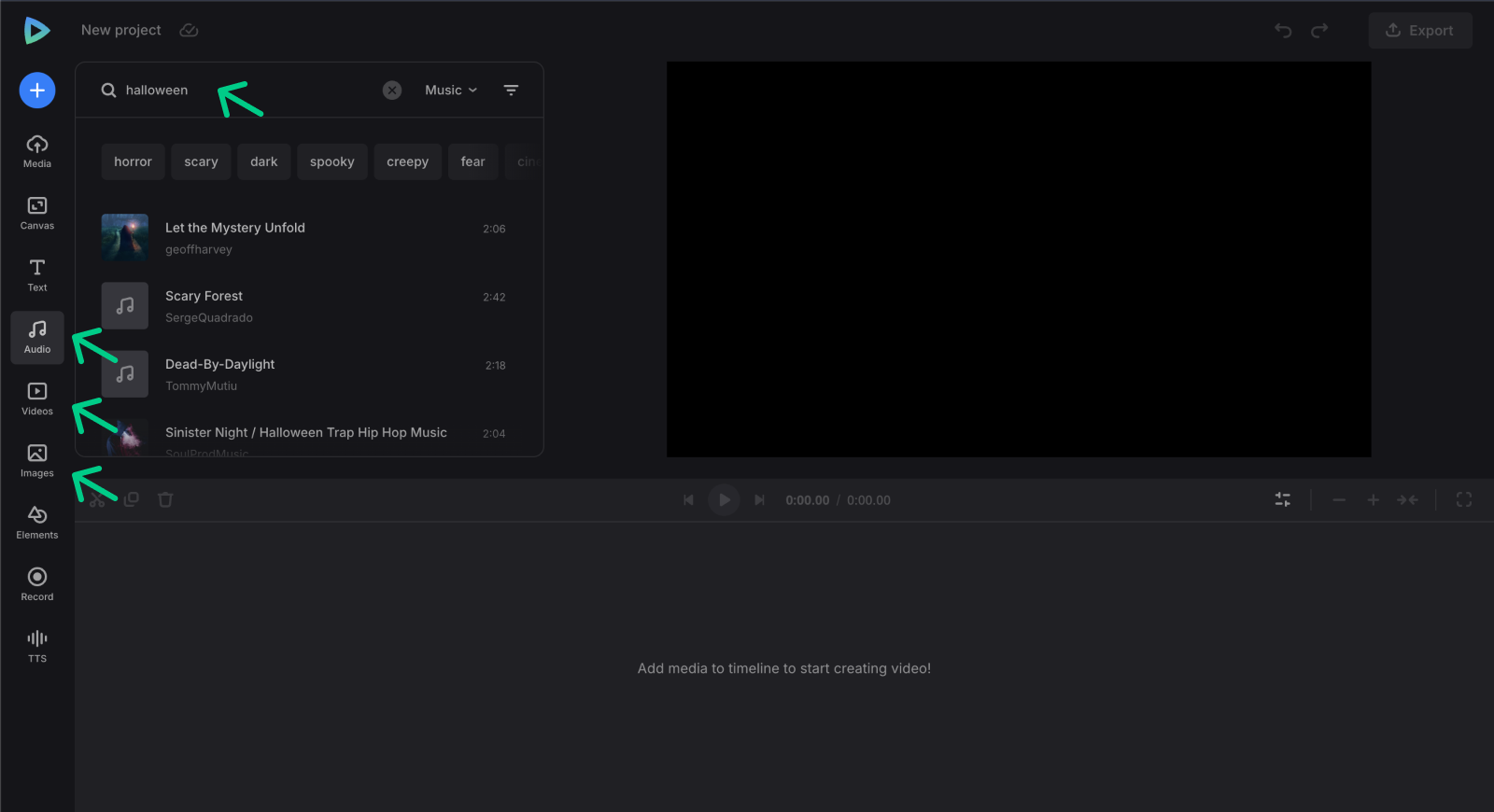The width and height of the screenshot is (1494, 812).
Task: Toggle fullscreen preview
Action: [1464, 500]
